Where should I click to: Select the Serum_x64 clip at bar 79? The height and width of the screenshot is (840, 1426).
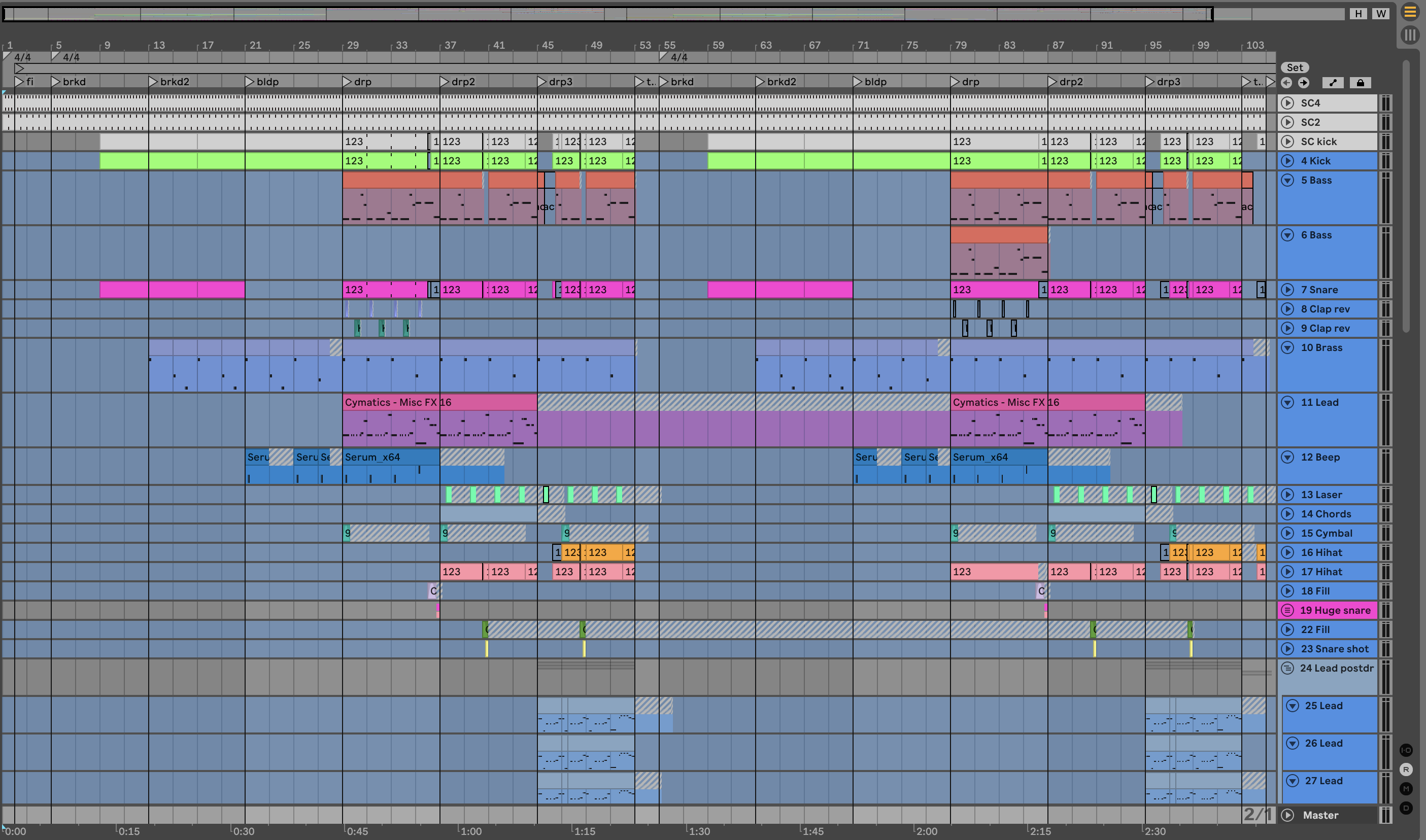click(x=999, y=457)
